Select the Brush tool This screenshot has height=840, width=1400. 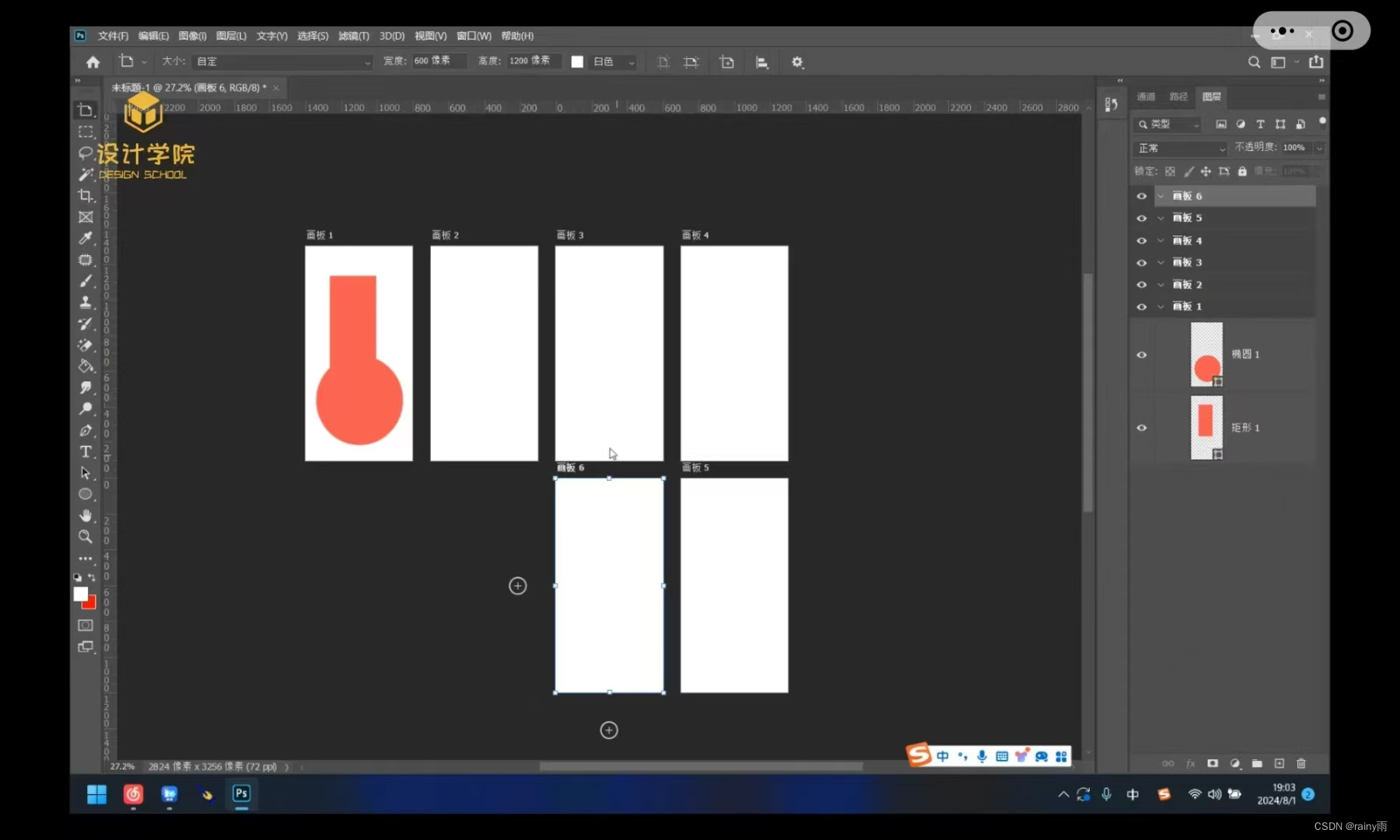click(x=86, y=281)
